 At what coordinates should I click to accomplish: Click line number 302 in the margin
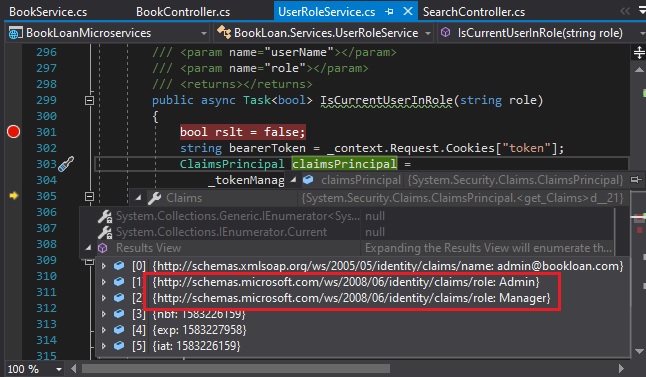click(46, 148)
